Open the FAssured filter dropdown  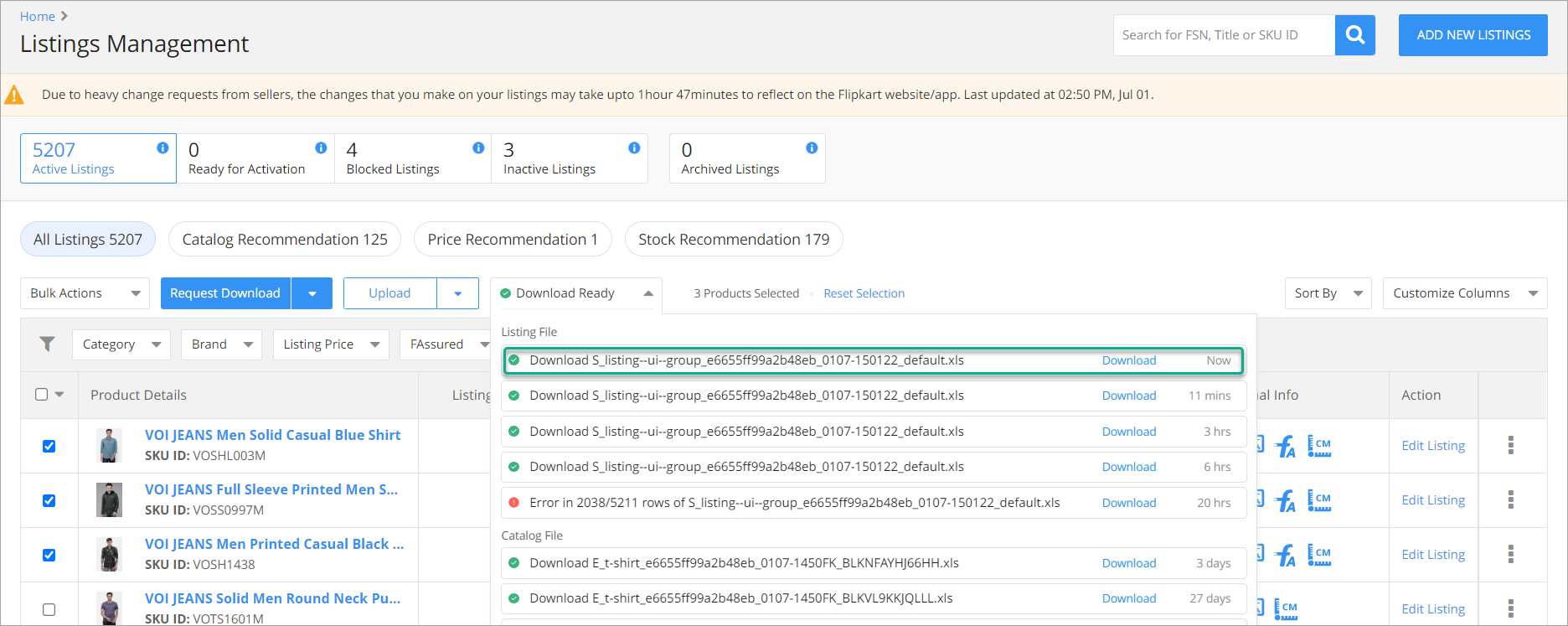click(446, 344)
